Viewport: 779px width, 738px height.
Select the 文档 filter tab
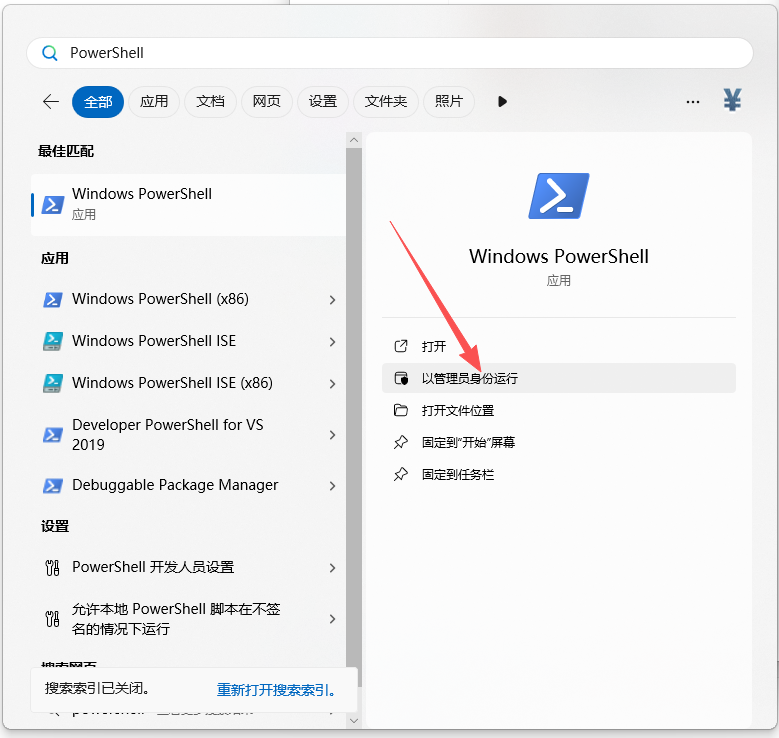210,101
